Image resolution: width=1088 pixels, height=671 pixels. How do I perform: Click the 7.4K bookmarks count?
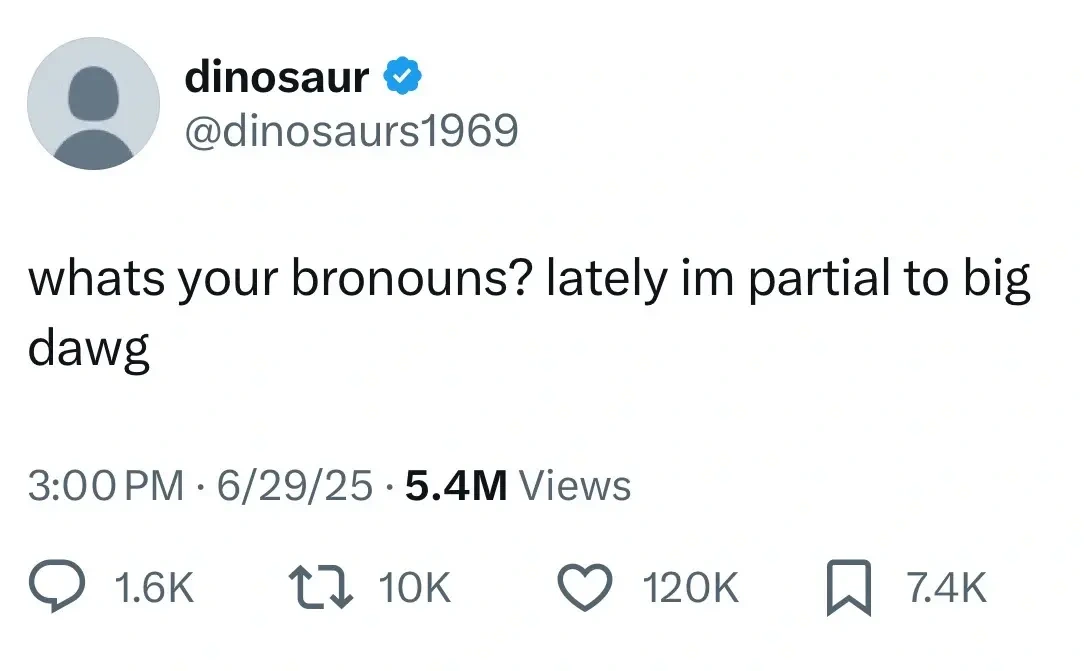946,588
